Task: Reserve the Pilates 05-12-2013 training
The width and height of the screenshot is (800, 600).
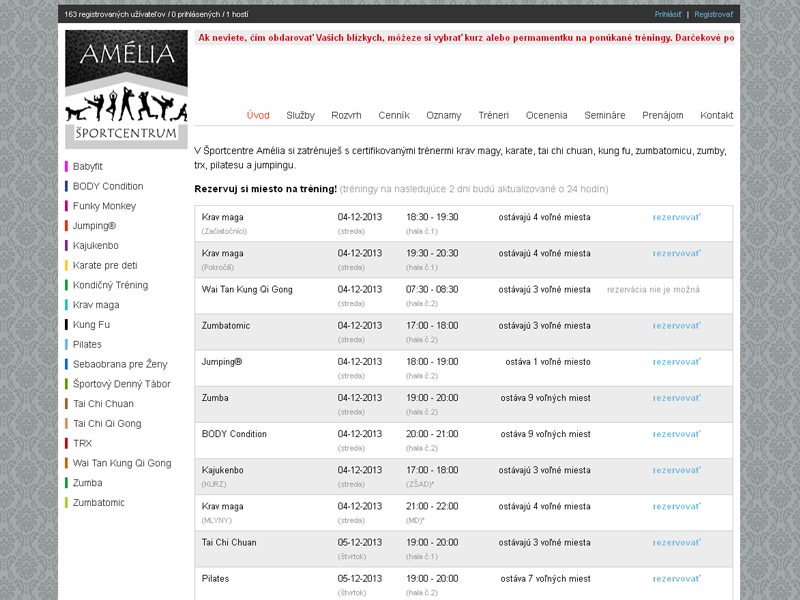Action: tap(677, 579)
